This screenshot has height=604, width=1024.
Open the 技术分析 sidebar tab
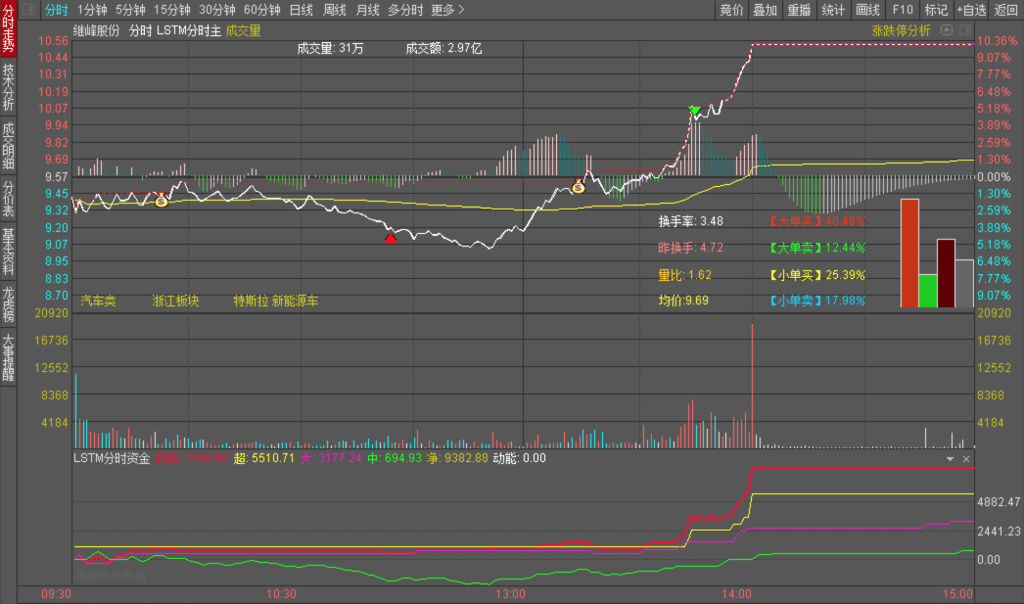[9, 88]
